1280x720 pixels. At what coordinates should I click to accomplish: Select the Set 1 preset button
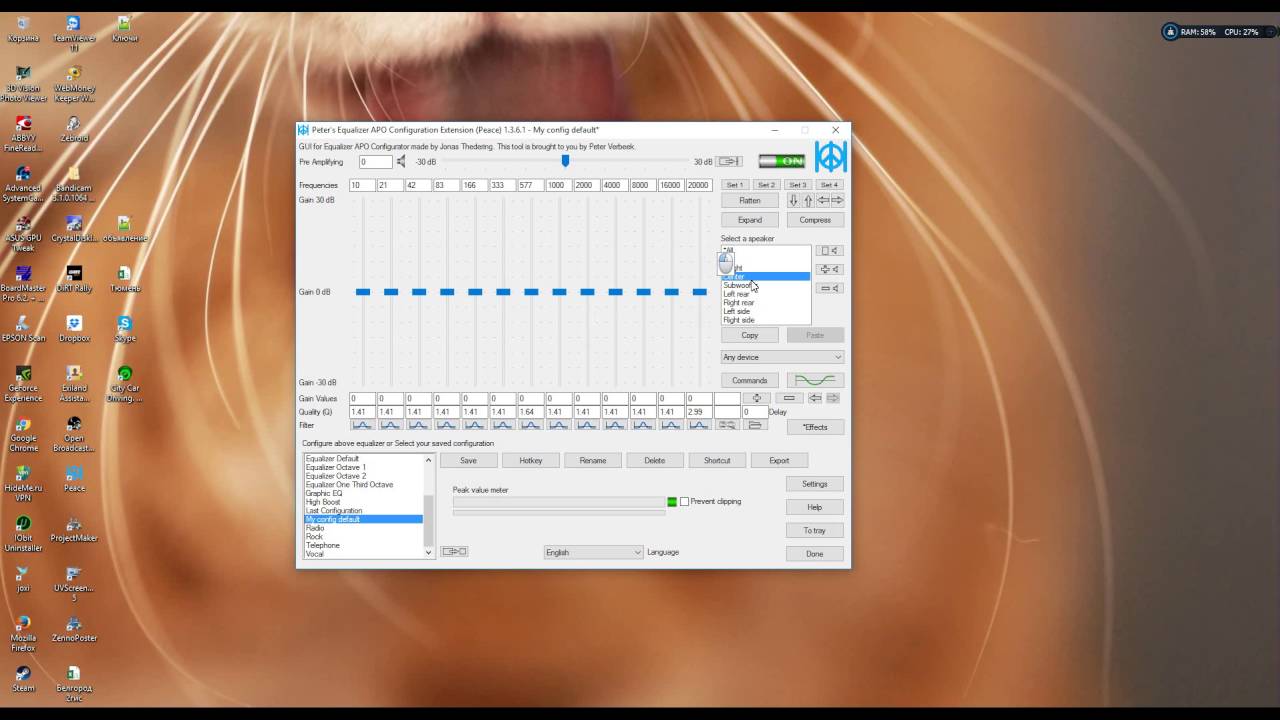point(735,185)
